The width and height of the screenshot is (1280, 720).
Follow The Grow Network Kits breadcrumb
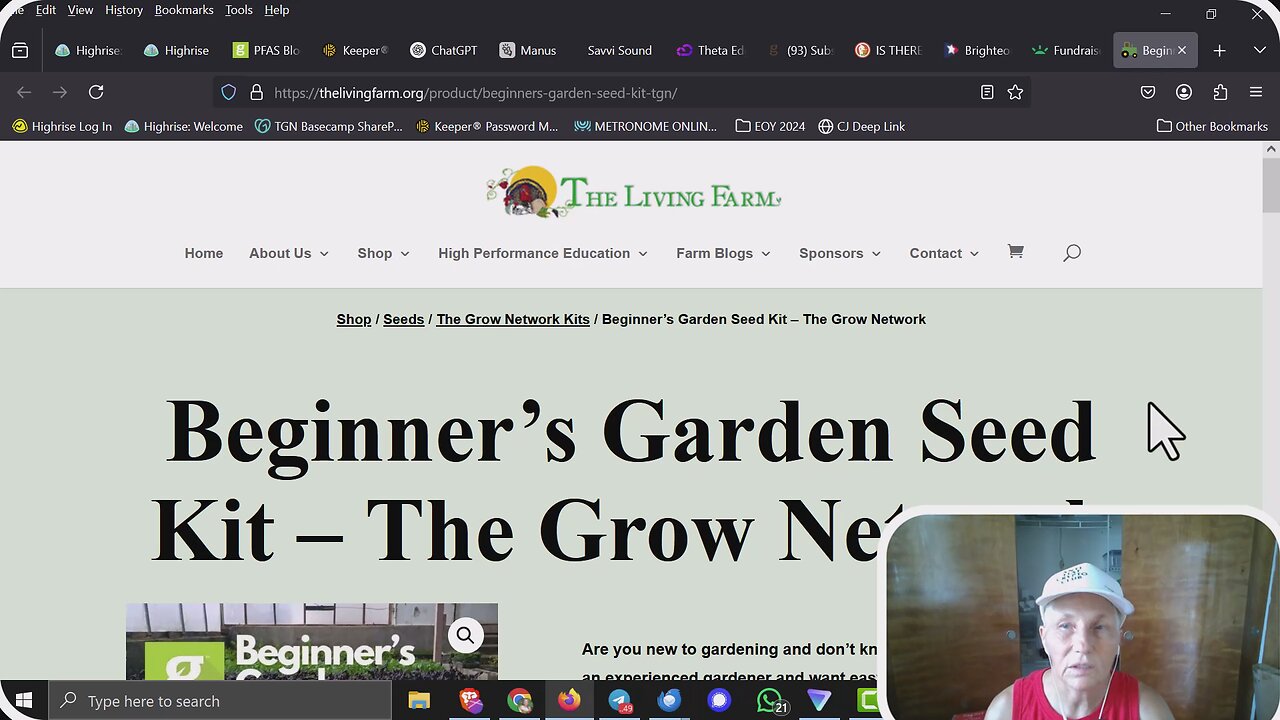coord(513,319)
